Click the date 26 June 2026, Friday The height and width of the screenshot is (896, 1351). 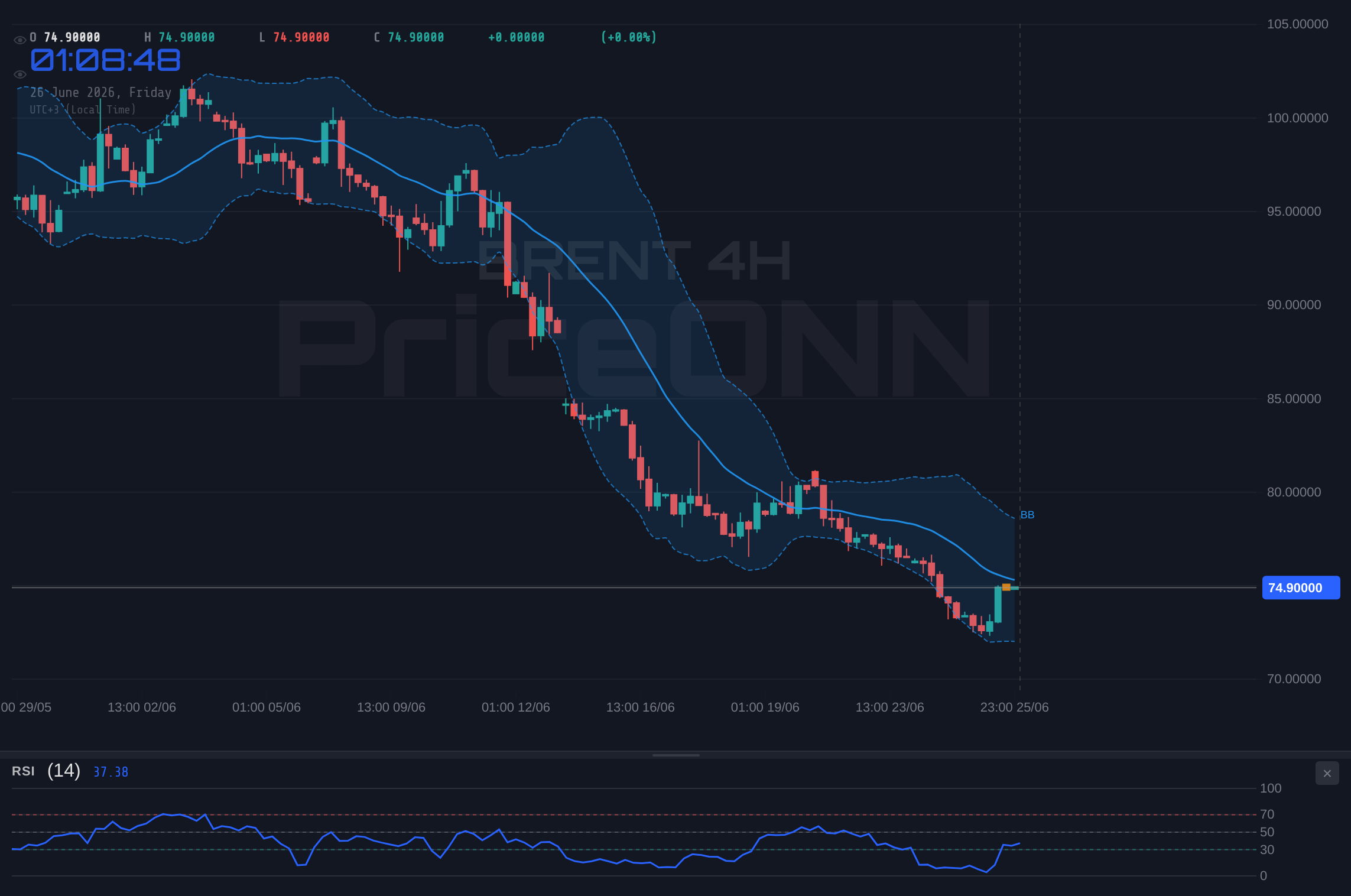click(x=100, y=92)
